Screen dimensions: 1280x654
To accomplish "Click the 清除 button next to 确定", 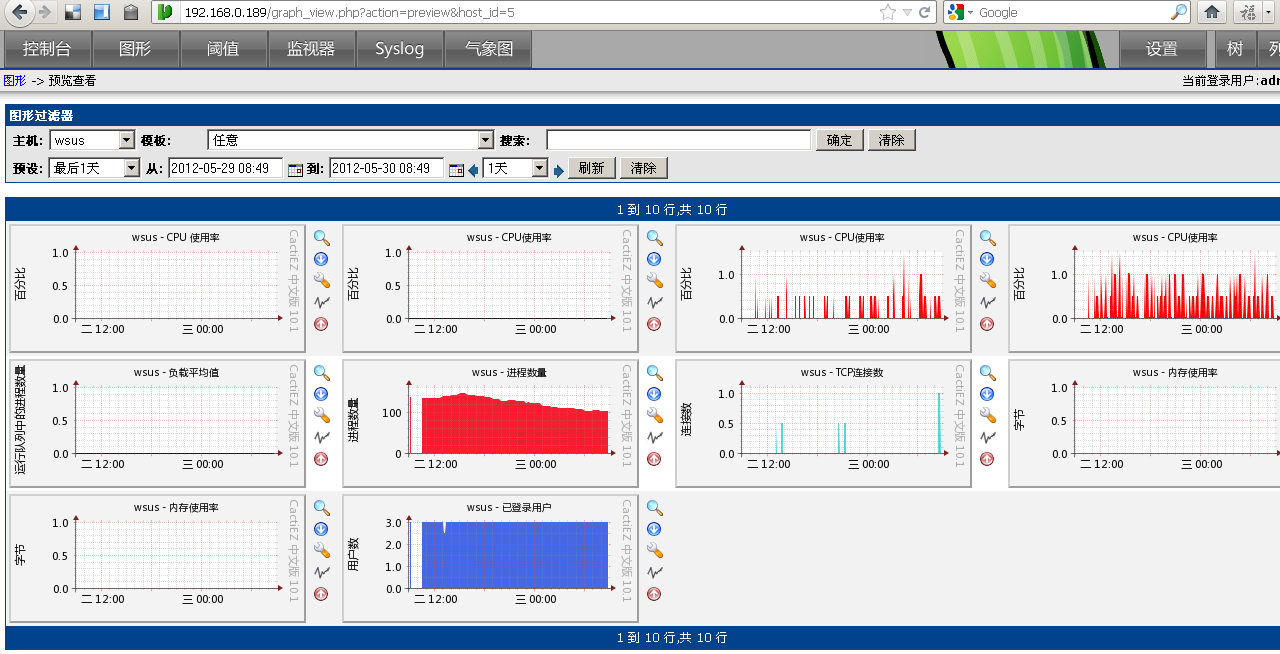I will [x=892, y=140].
